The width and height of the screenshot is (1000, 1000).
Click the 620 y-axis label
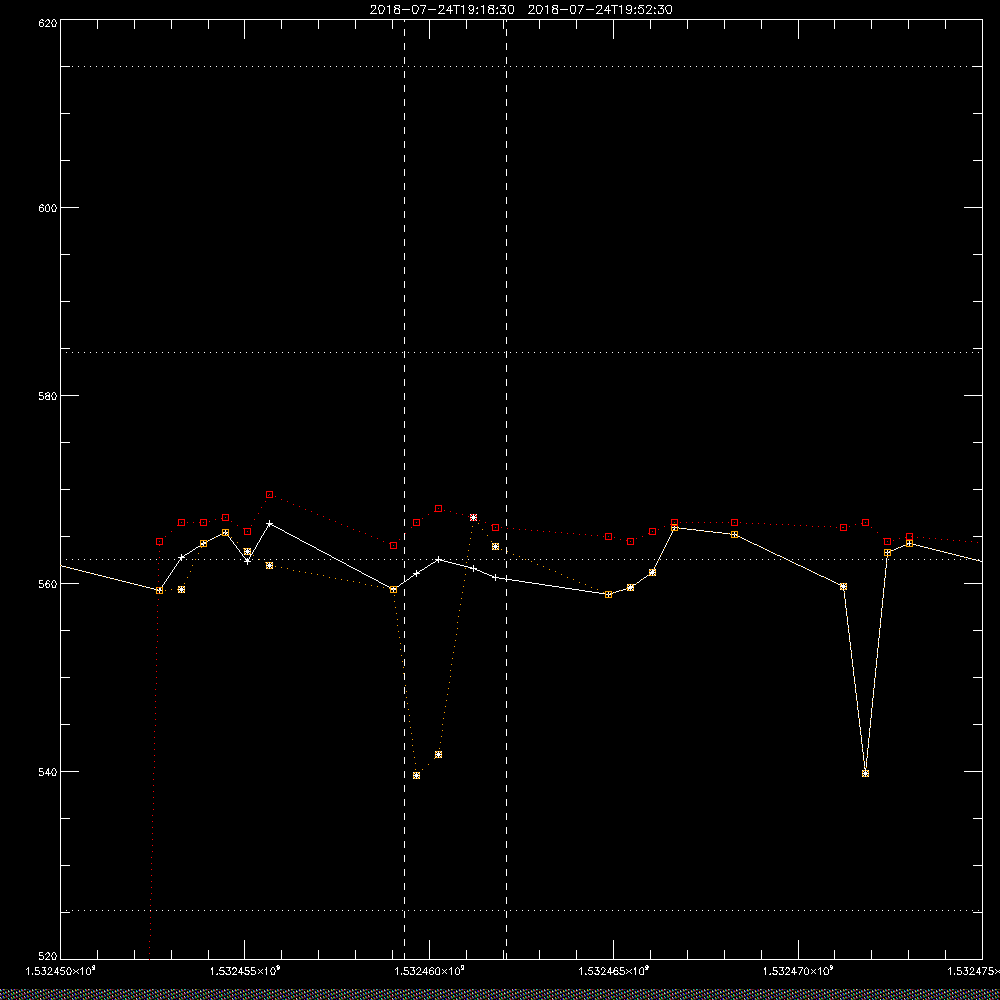[48, 23]
